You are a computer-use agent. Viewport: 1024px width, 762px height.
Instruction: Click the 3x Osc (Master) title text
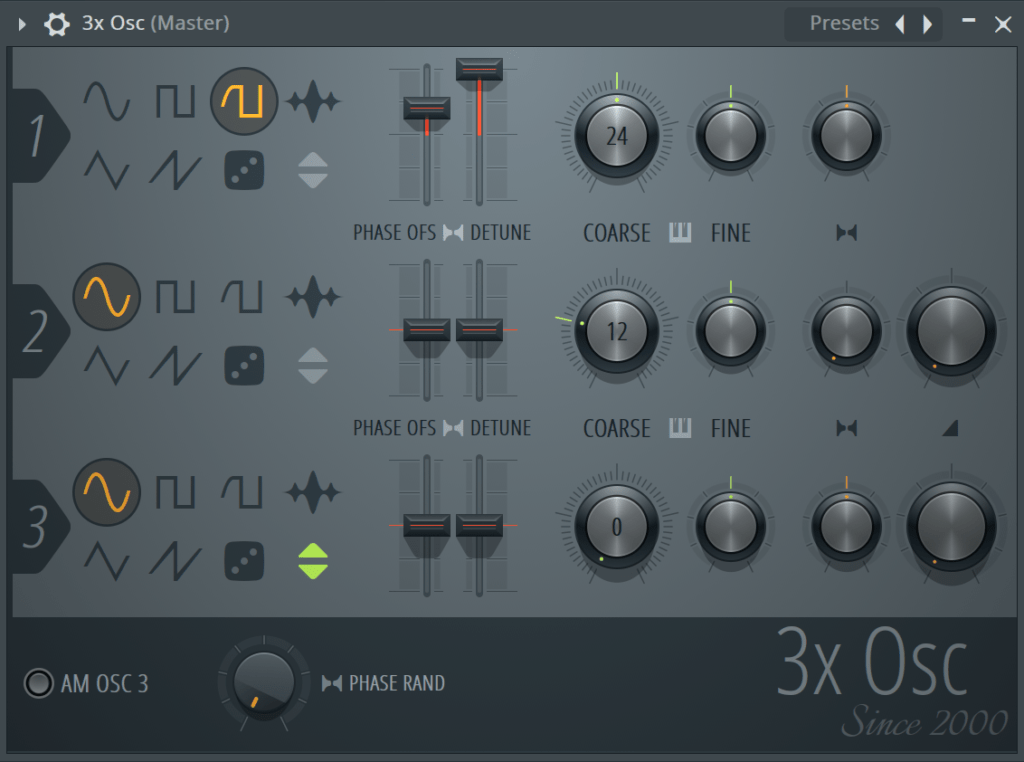pos(155,23)
